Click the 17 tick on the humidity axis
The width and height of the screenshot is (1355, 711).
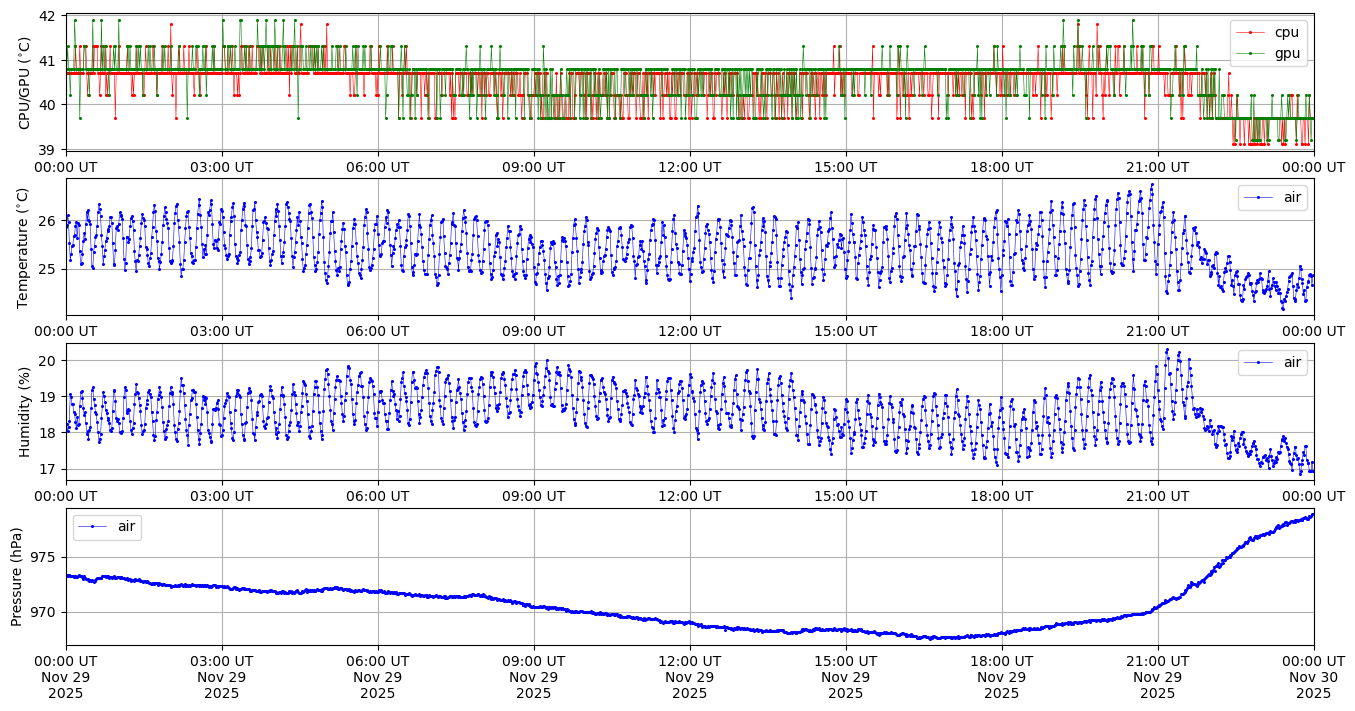[48, 469]
